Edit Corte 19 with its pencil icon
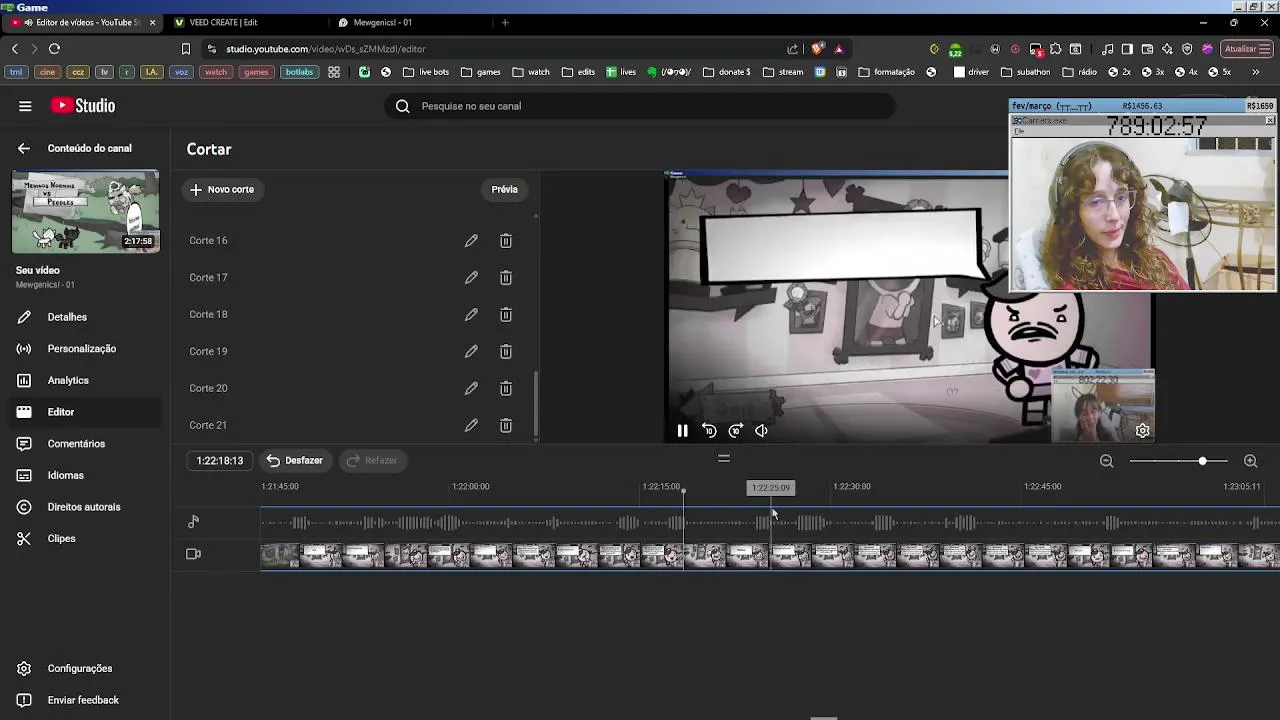 point(471,352)
